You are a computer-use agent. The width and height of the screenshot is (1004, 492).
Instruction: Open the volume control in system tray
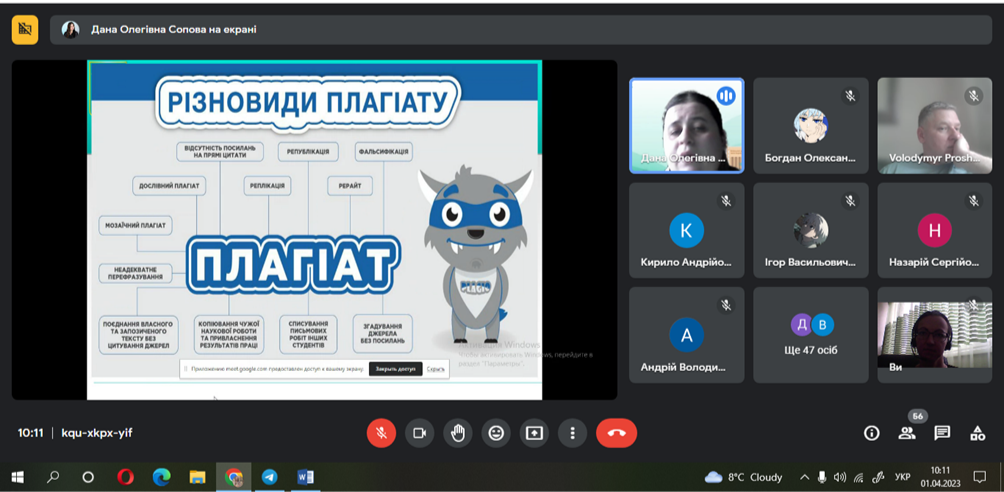(x=840, y=477)
